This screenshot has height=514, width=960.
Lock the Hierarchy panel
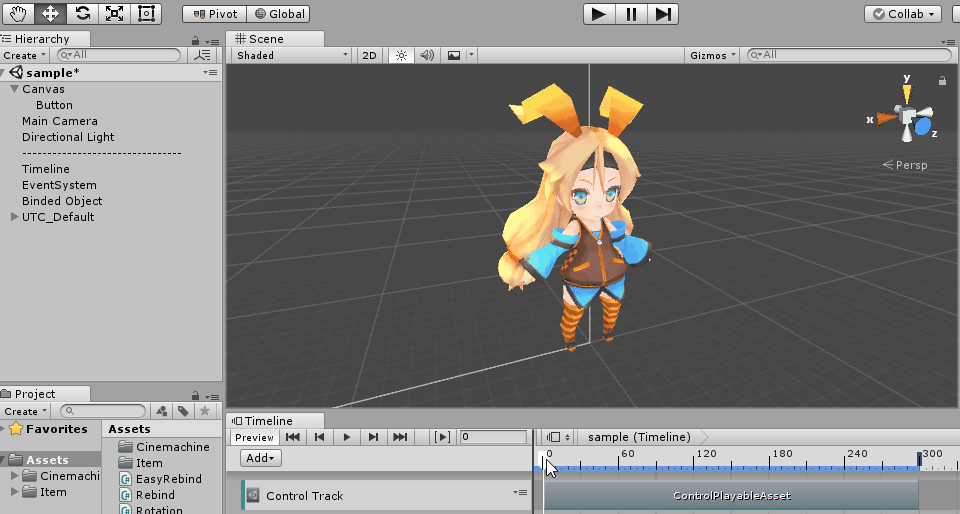coord(195,40)
